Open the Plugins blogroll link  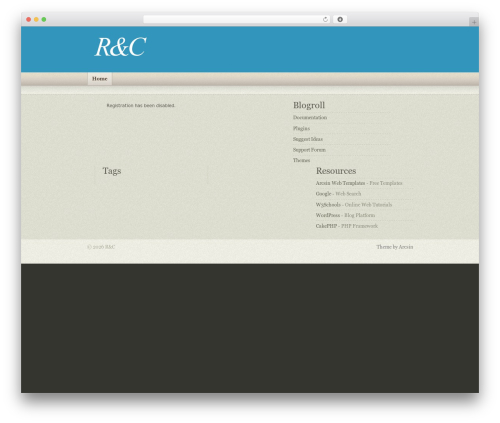pyautogui.click(x=301, y=128)
